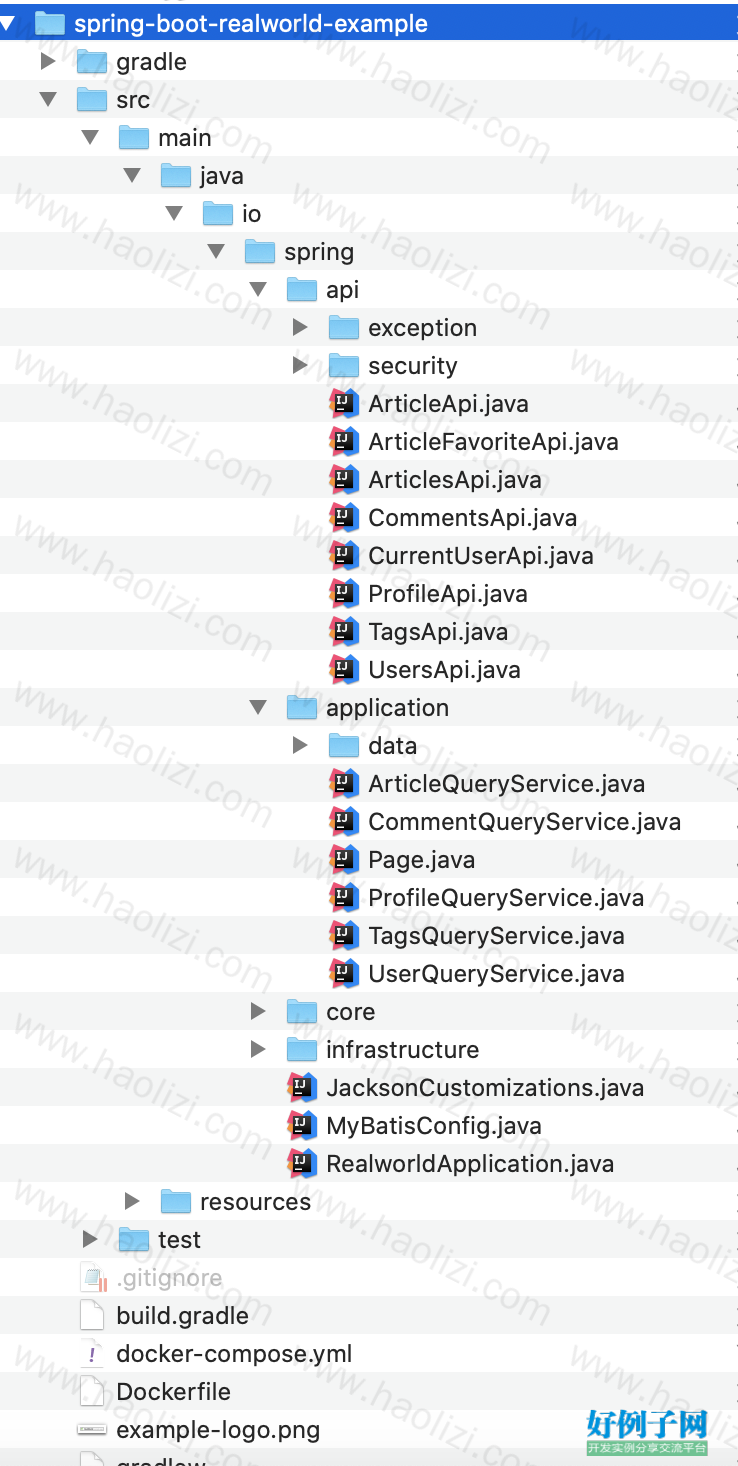This screenshot has width=738, height=1466.
Task: Click the Page.java file icon
Action: pos(344,859)
